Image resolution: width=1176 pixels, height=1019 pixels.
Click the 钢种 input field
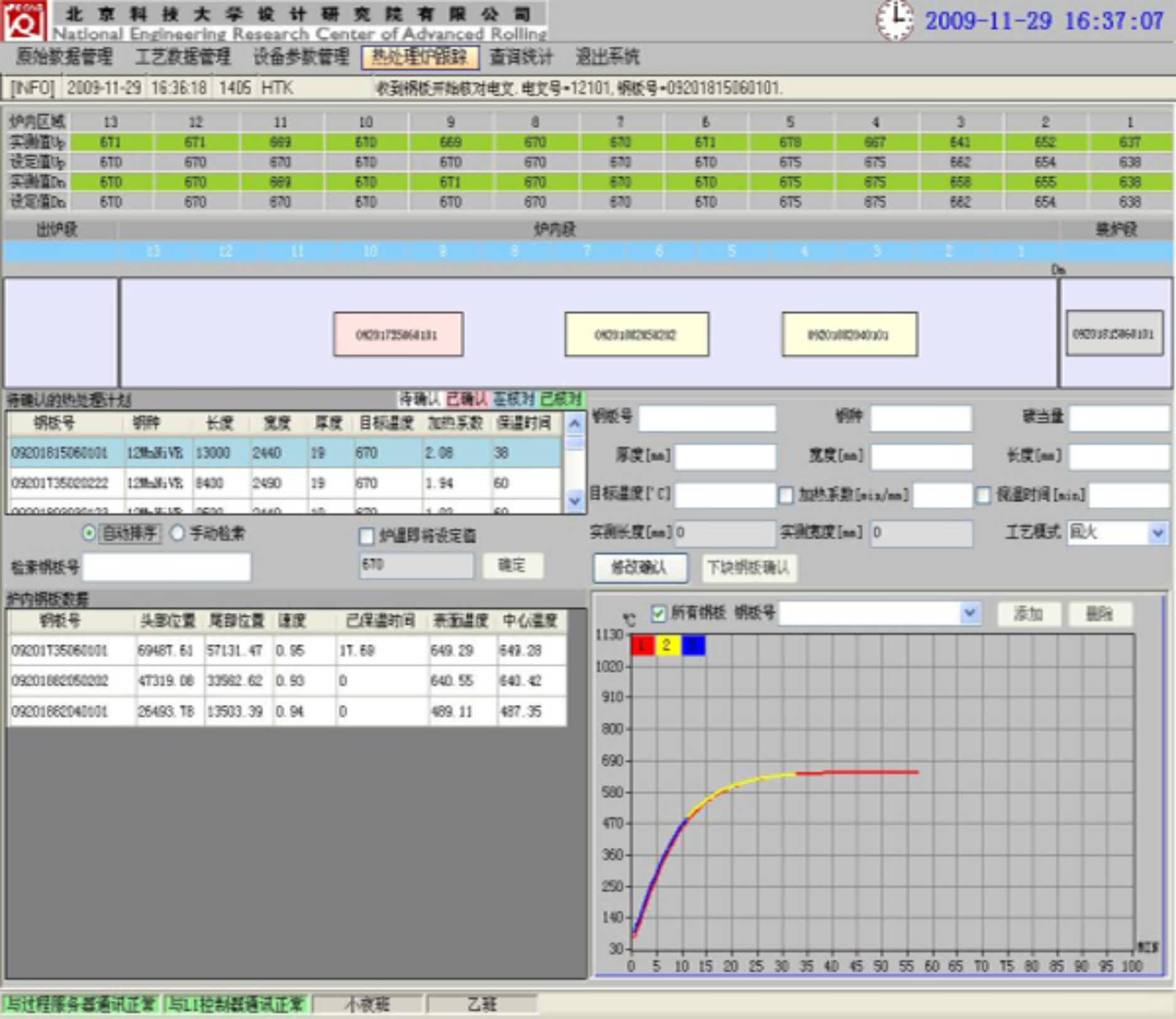[x=921, y=418]
